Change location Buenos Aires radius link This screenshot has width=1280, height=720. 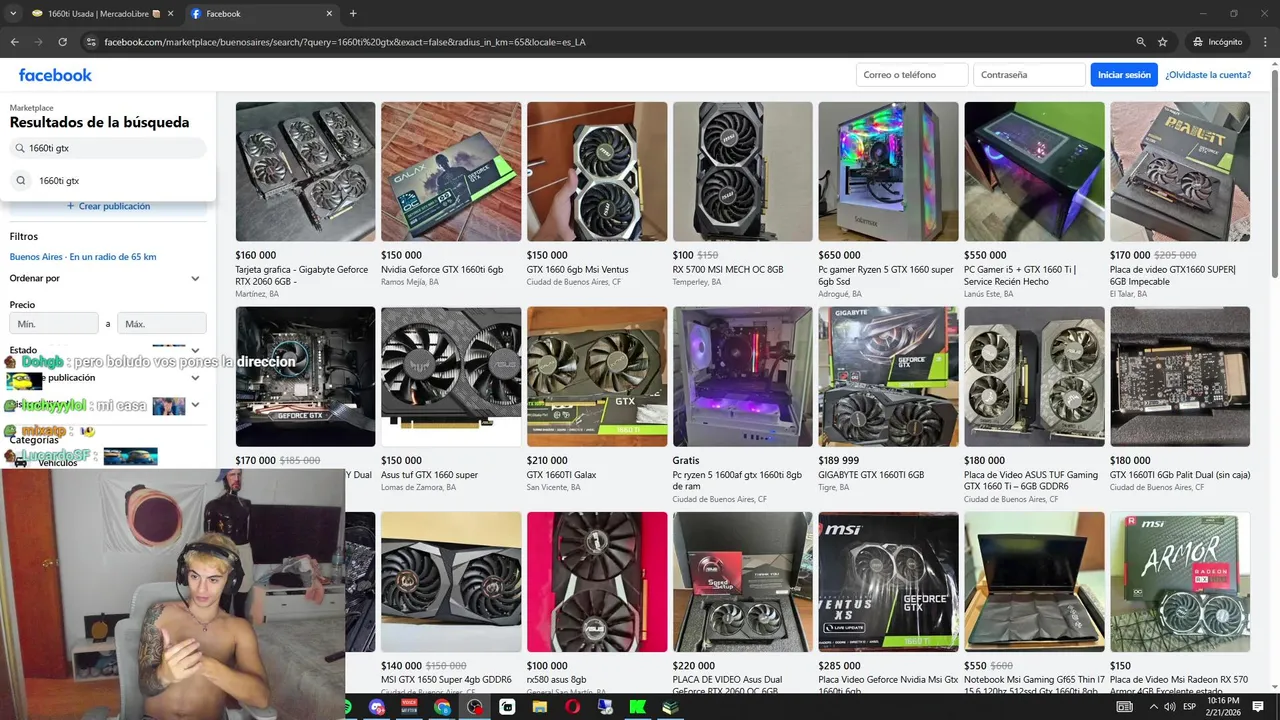(83, 257)
